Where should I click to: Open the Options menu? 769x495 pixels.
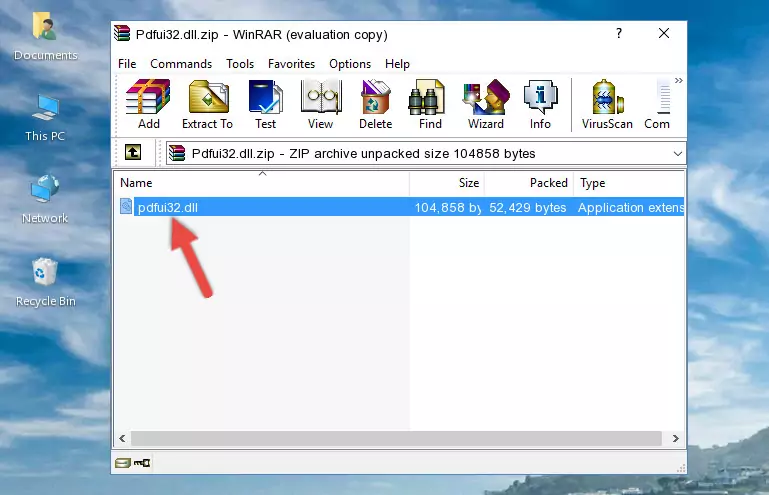(x=350, y=64)
